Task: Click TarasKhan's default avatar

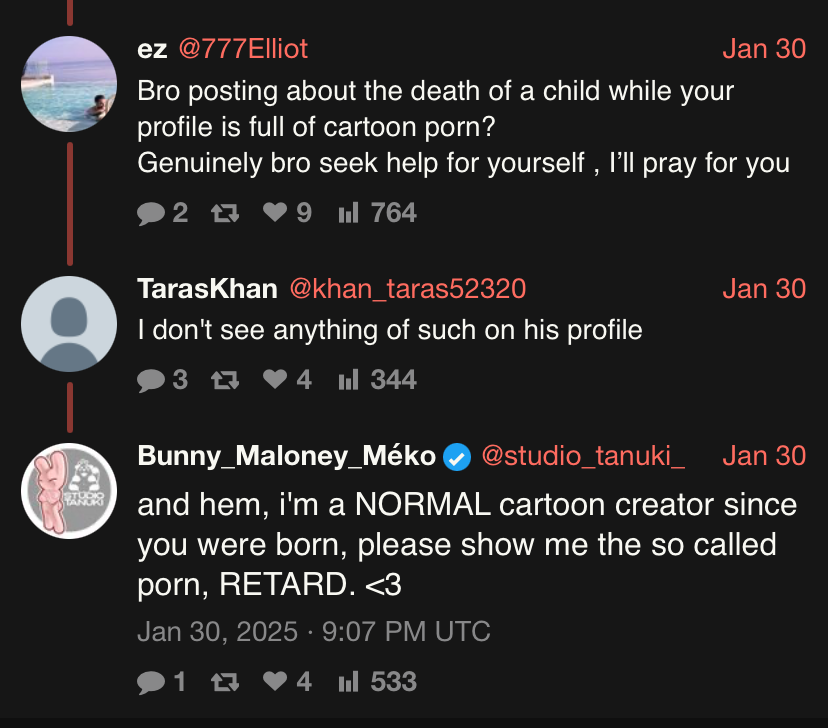Action: coord(69,325)
